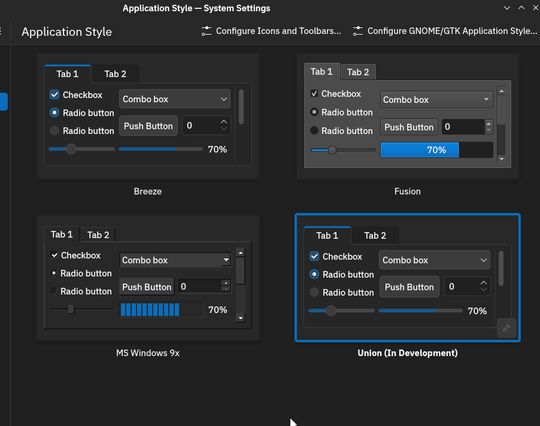The height and width of the screenshot is (426, 540).
Task: Click Push Button in Fusion preview
Action: (409, 127)
